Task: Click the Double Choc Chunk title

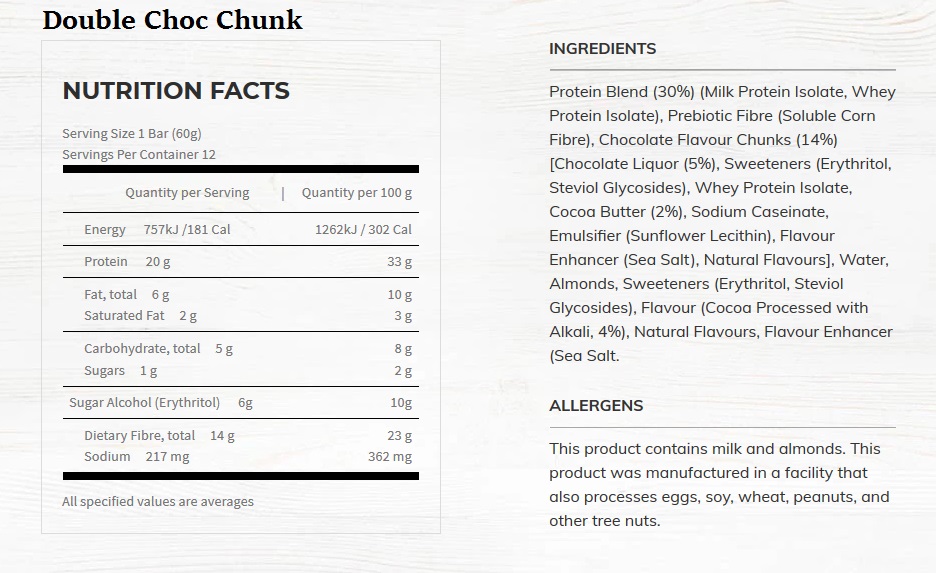Action: point(172,20)
